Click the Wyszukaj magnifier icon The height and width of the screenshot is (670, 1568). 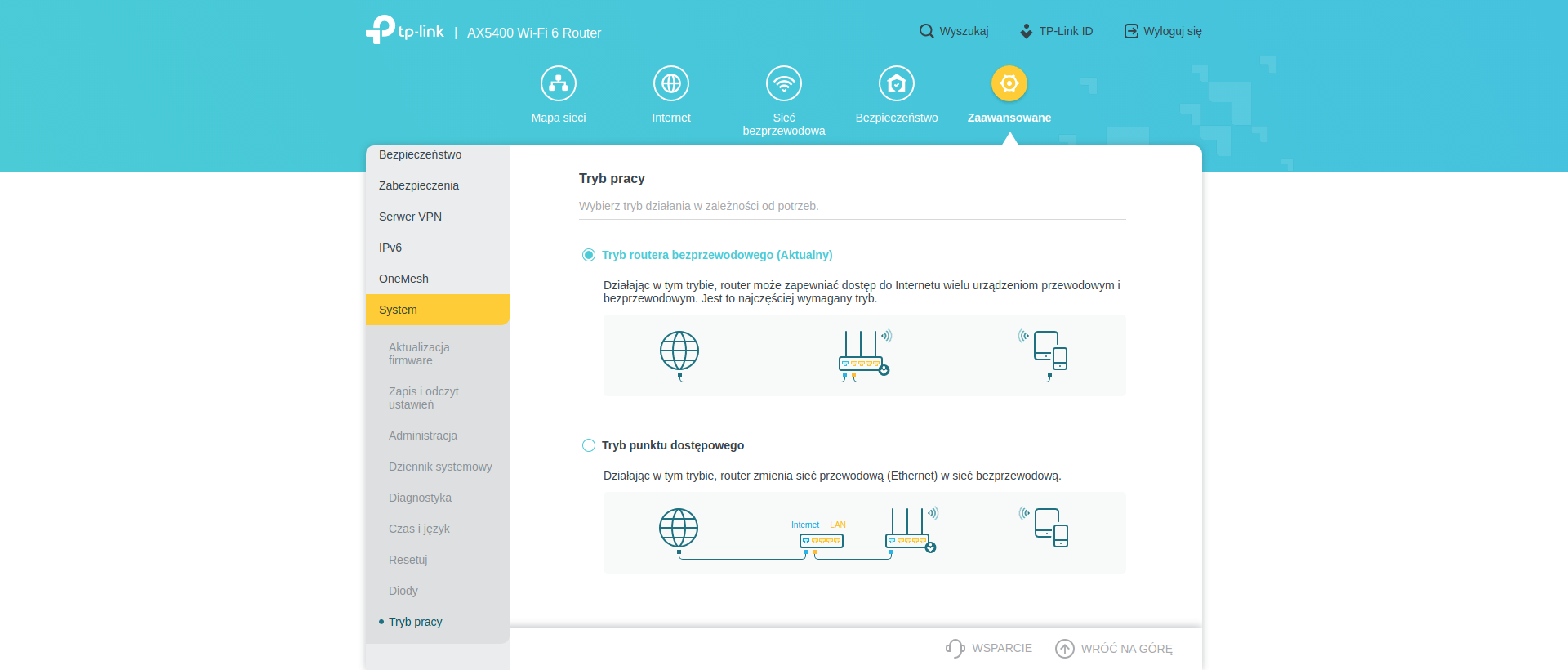pos(926,31)
